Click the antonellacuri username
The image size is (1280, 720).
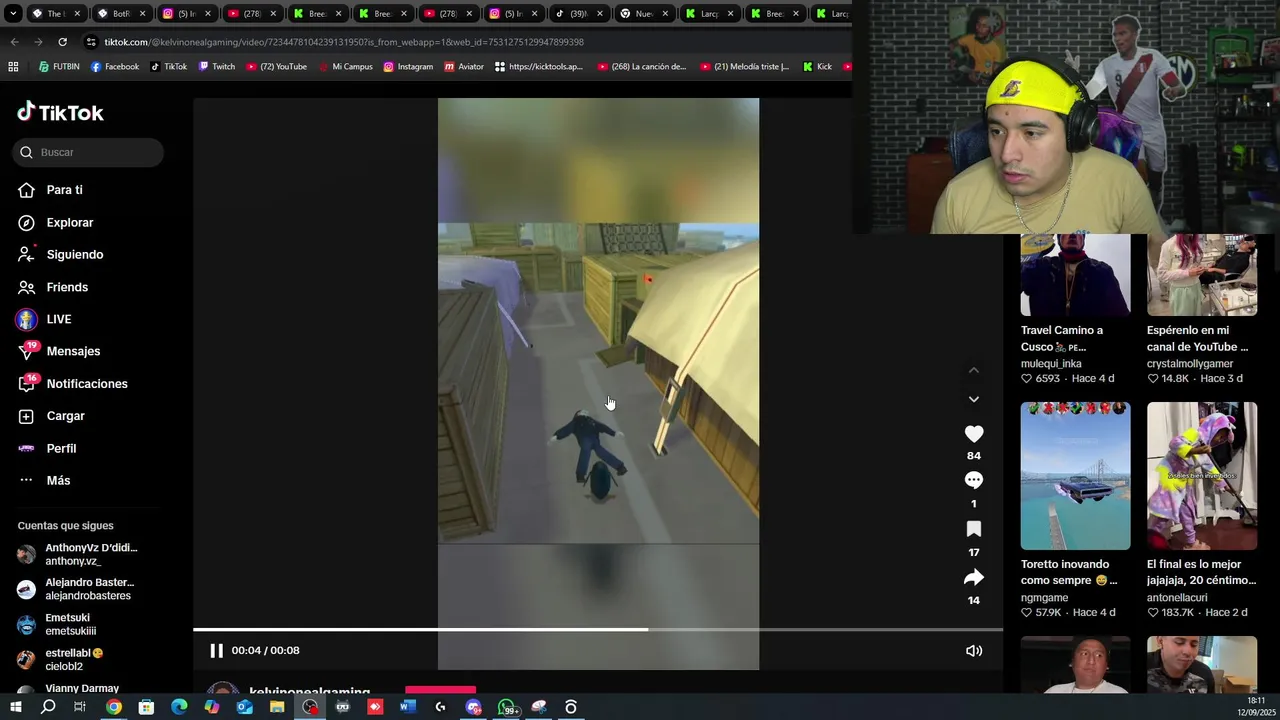(1177, 598)
